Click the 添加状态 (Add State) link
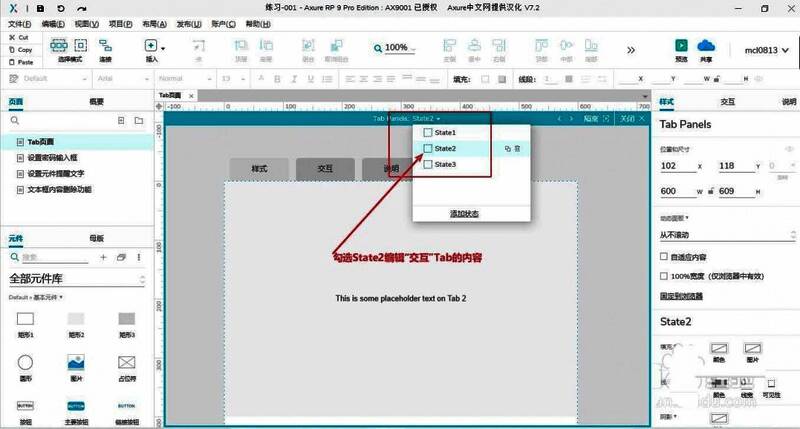 coord(465,214)
